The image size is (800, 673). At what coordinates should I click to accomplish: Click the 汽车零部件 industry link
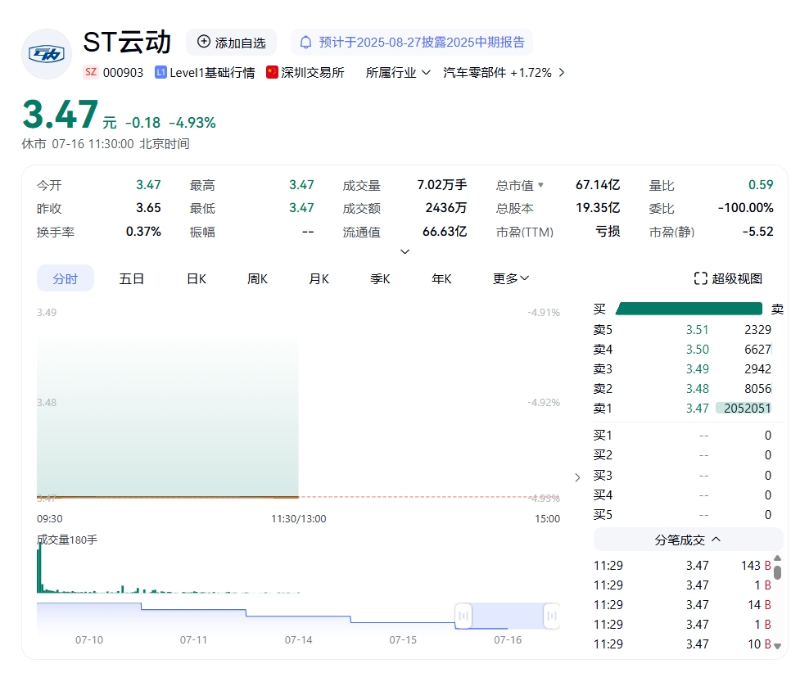click(x=474, y=73)
